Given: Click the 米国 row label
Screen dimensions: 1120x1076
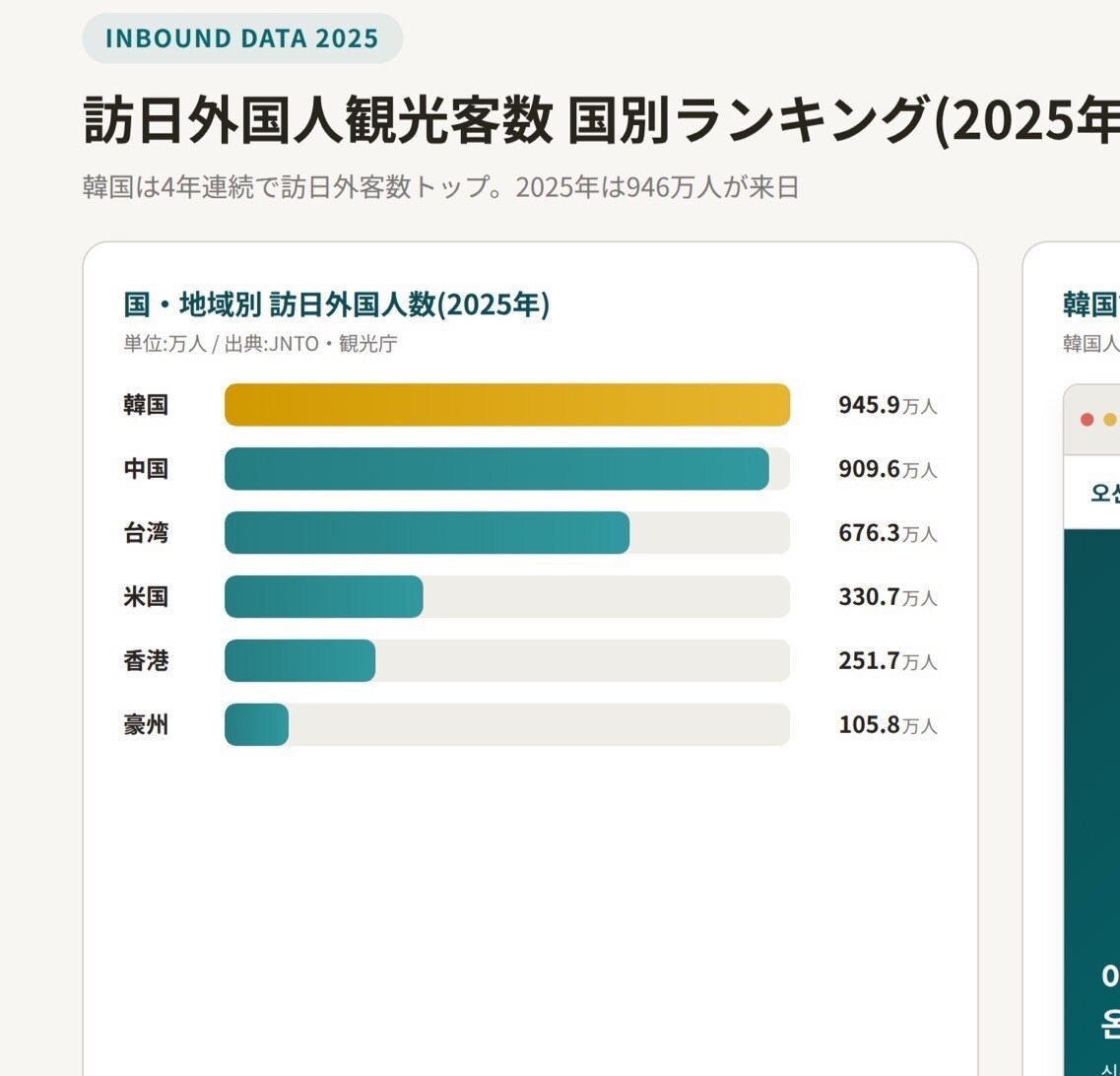Looking at the screenshot, I should [x=146, y=596].
